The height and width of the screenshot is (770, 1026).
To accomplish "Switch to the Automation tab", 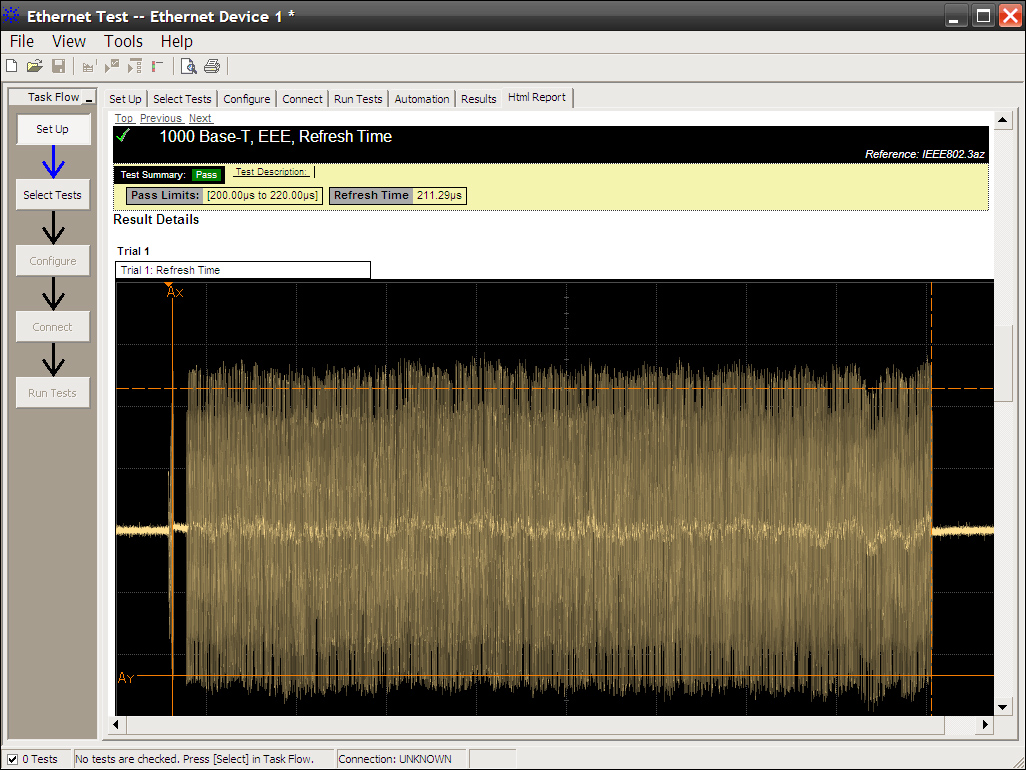I will (422, 99).
